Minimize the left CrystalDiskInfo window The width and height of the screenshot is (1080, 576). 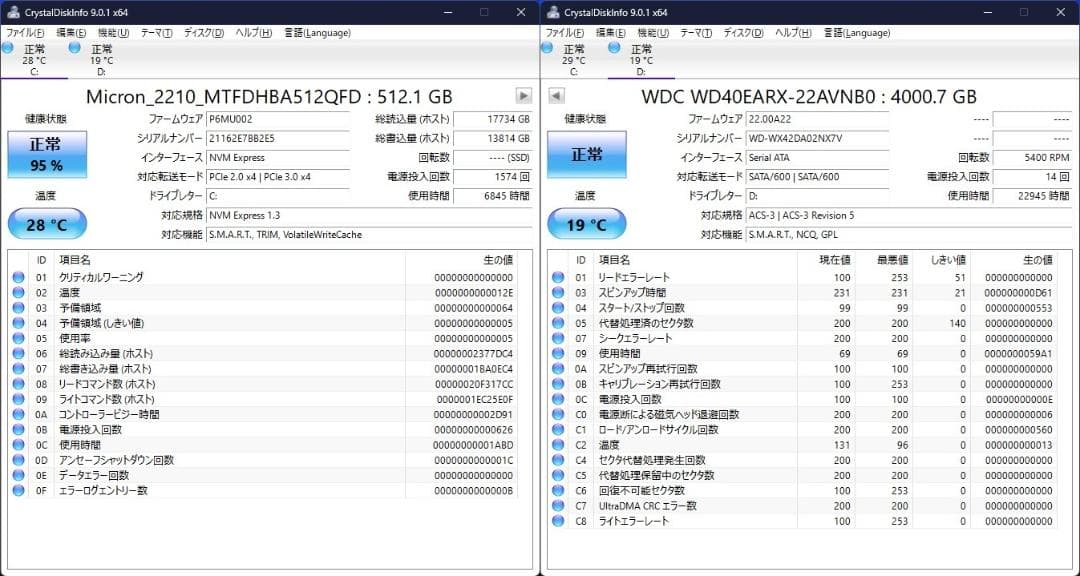(x=447, y=12)
